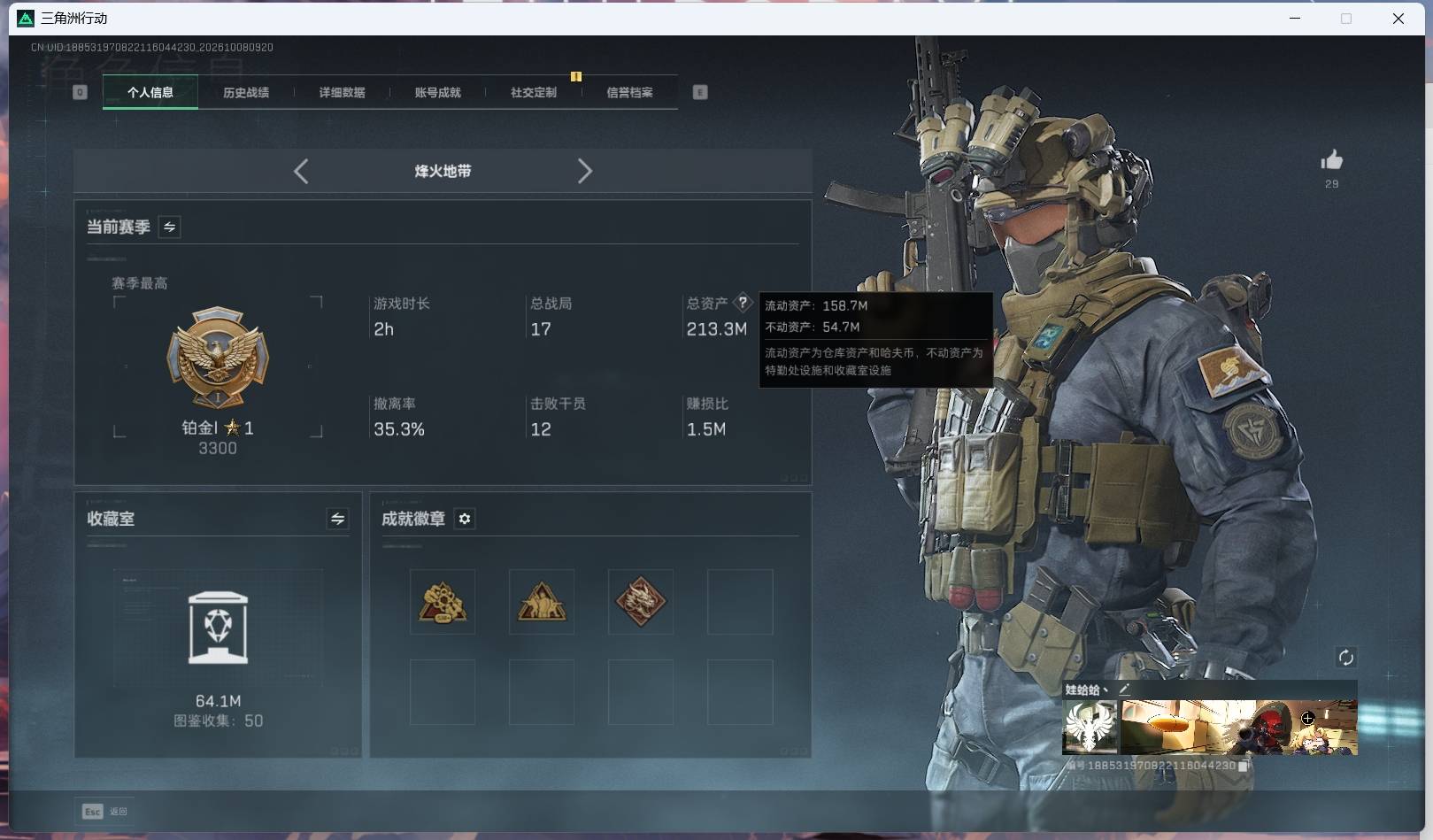Click the 烽火地带 mode title

[x=443, y=171]
